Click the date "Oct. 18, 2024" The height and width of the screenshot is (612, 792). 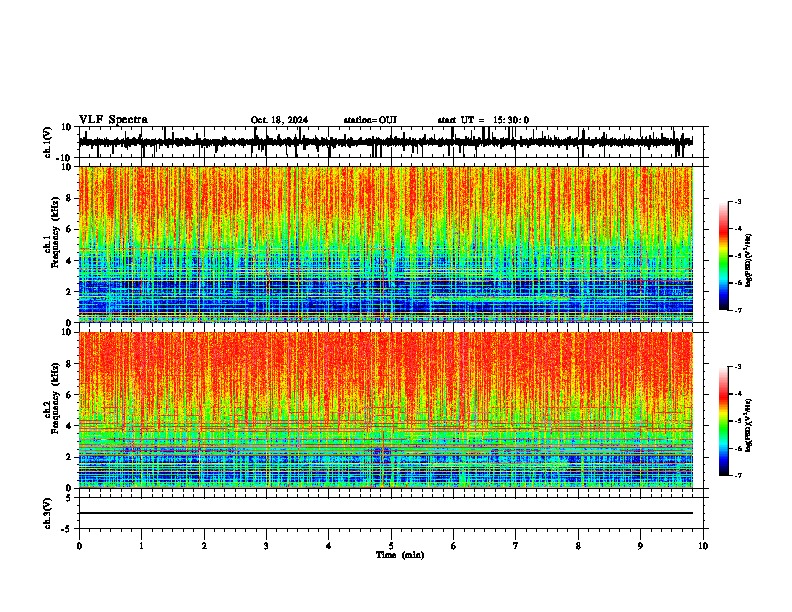(279, 120)
